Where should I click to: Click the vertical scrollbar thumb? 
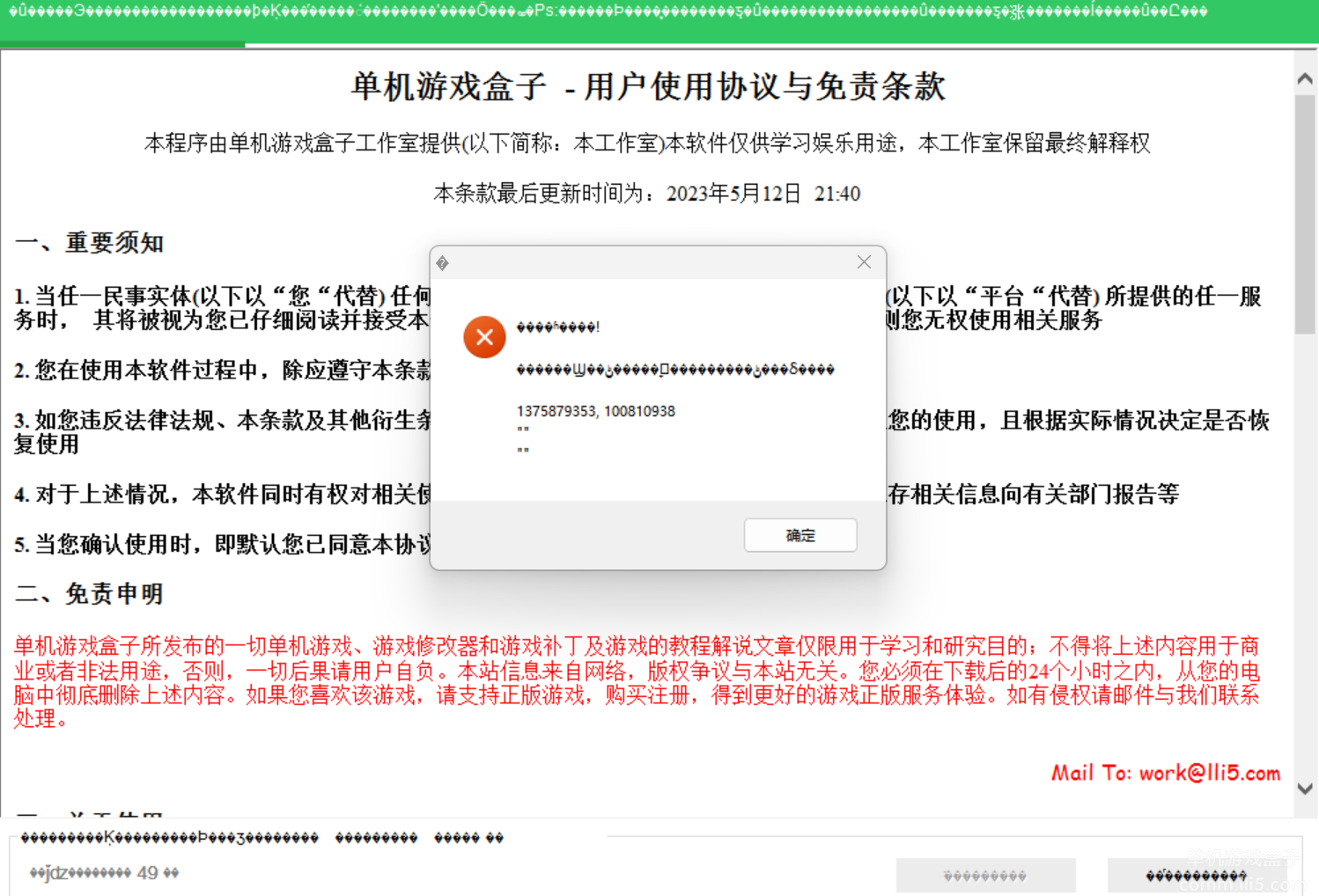(x=1305, y=214)
